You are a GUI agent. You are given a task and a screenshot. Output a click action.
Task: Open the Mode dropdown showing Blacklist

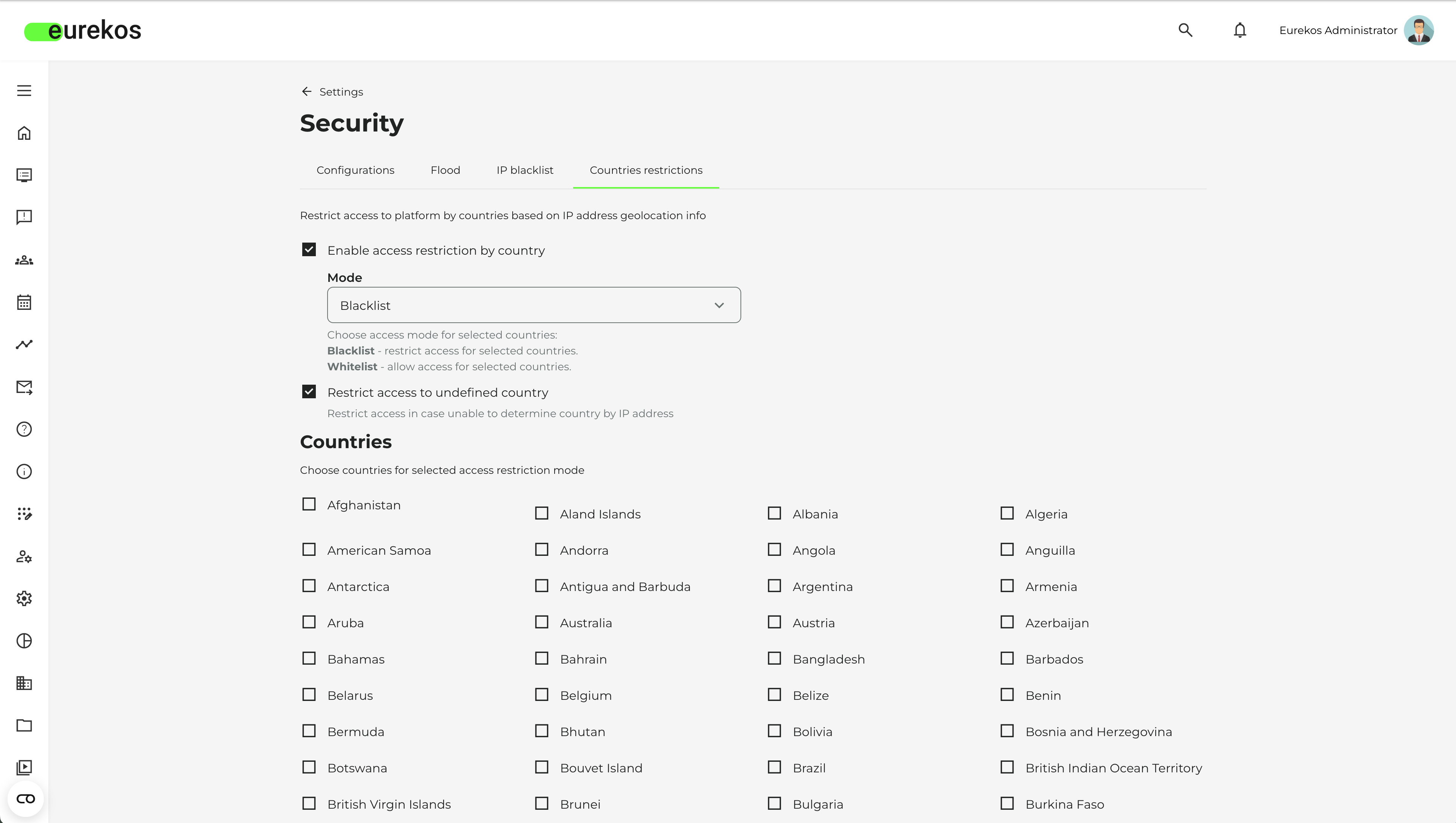pyautogui.click(x=533, y=305)
